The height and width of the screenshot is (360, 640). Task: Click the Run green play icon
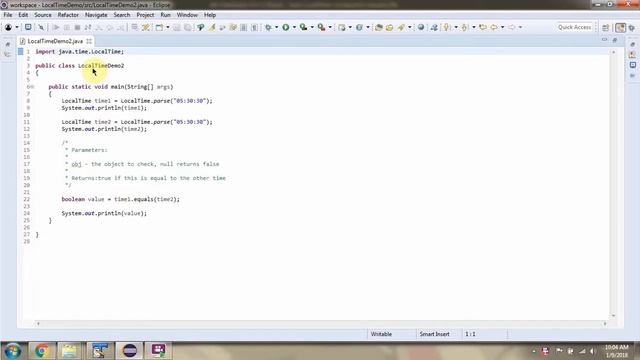pyautogui.click(x=286, y=27)
